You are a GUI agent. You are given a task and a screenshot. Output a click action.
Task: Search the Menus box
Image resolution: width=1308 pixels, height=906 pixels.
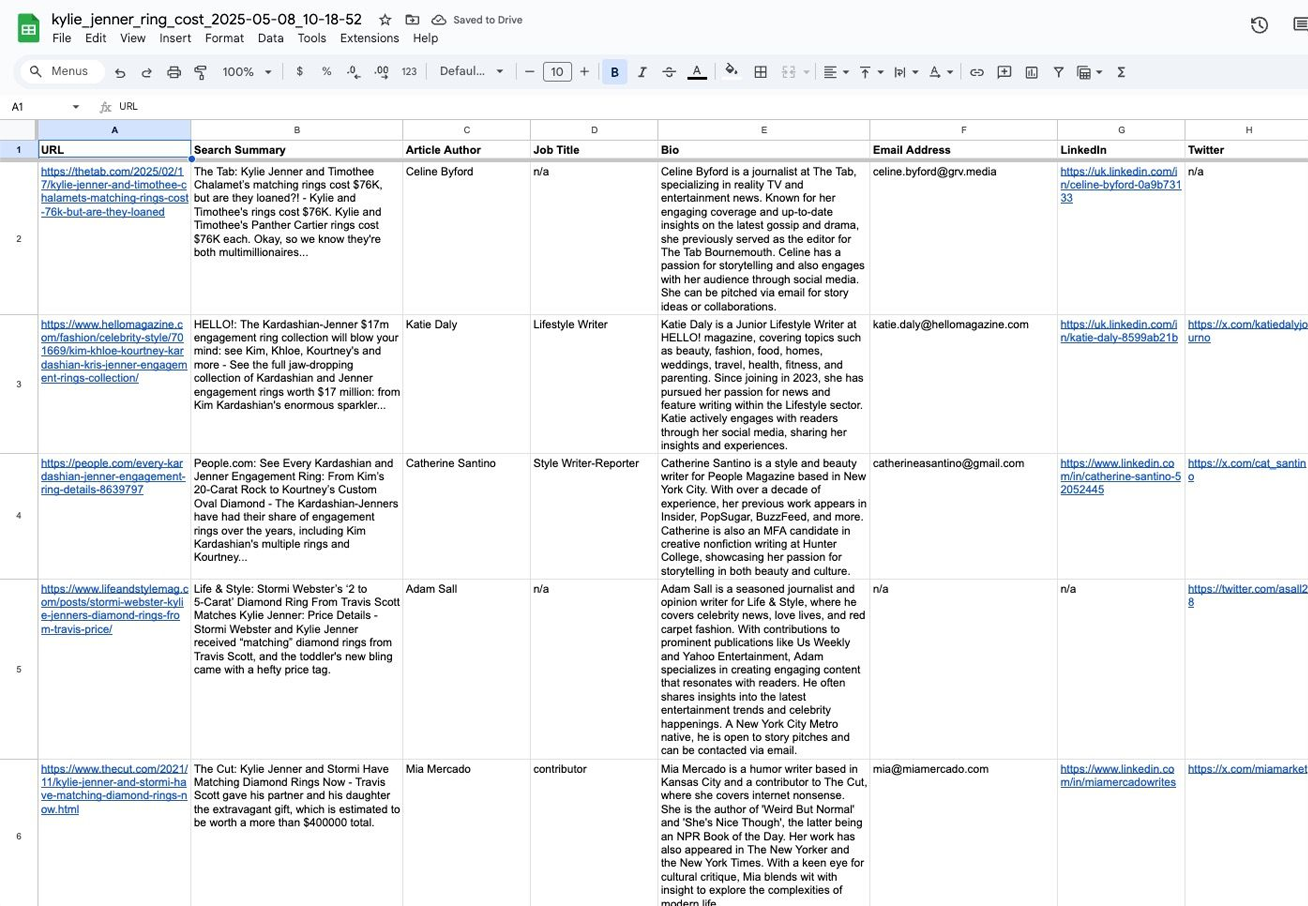pyautogui.click(x=62, y=72)
